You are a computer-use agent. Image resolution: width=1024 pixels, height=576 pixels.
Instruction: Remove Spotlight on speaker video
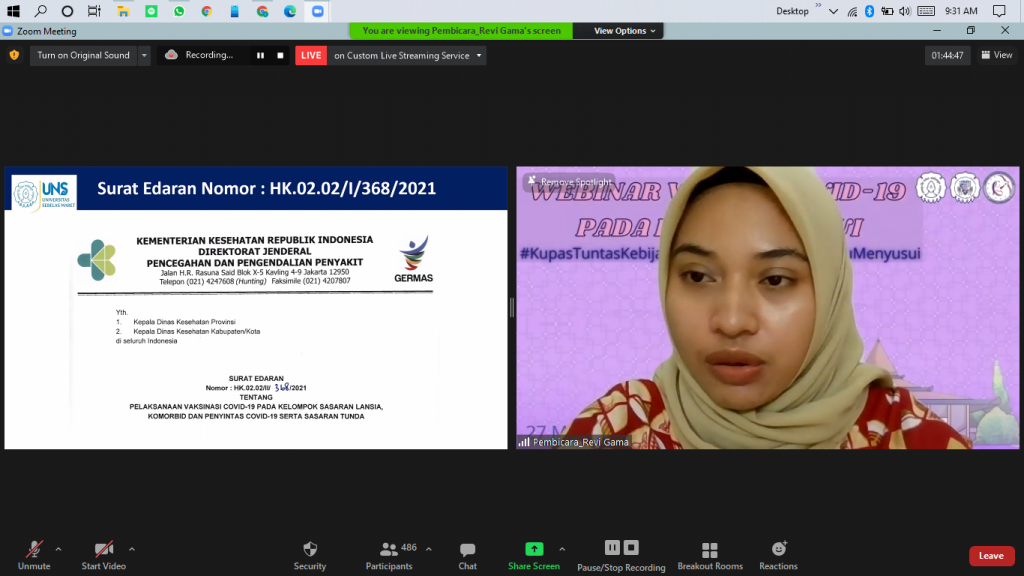pyautogui.click(x=569, y=182)
